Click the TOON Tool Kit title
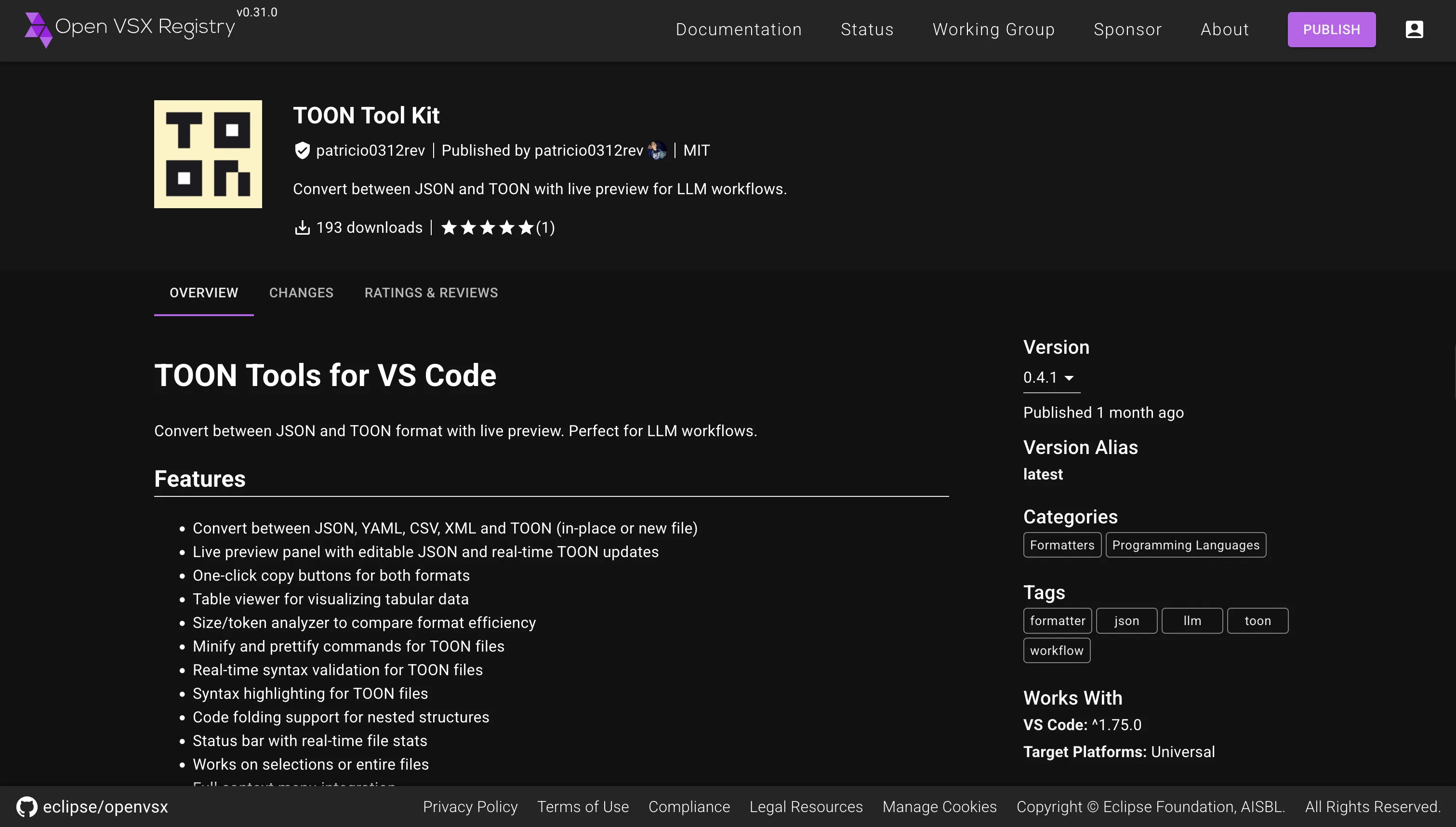Screen dimensions: 1456x827 pyautogui.click(x=366, y=115)
